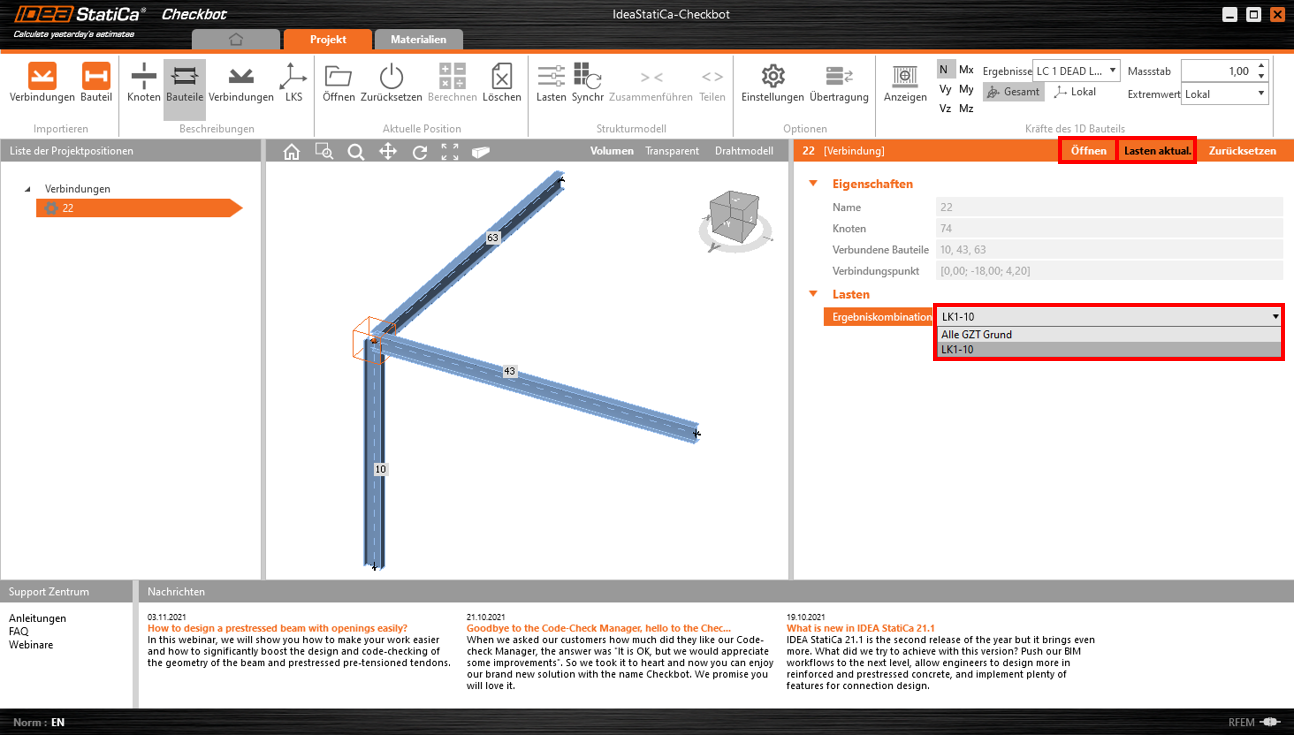Switch to the Materialien tab
This screenshot has width=1295, height=735.
[x=419, y=39]
